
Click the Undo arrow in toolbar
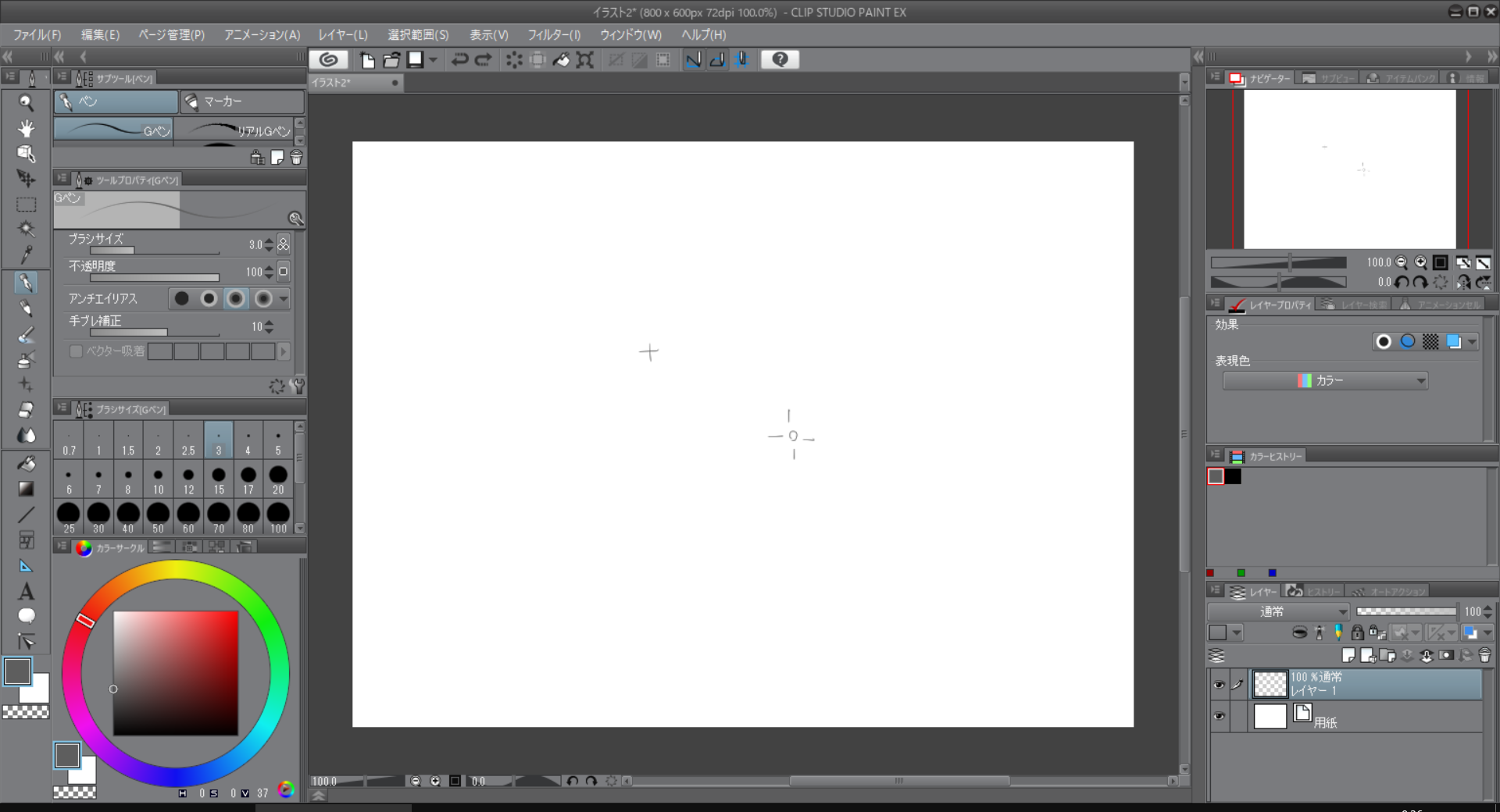459,59
